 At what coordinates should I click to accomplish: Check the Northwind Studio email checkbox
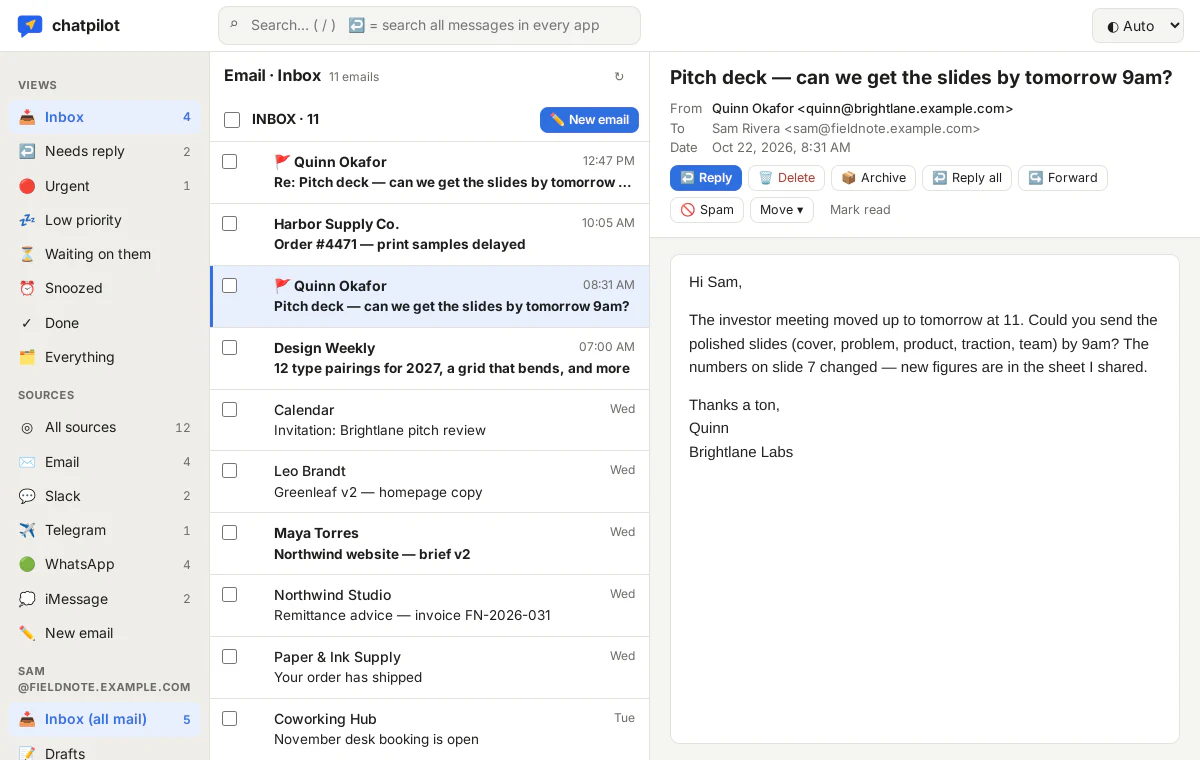[229, 594]
